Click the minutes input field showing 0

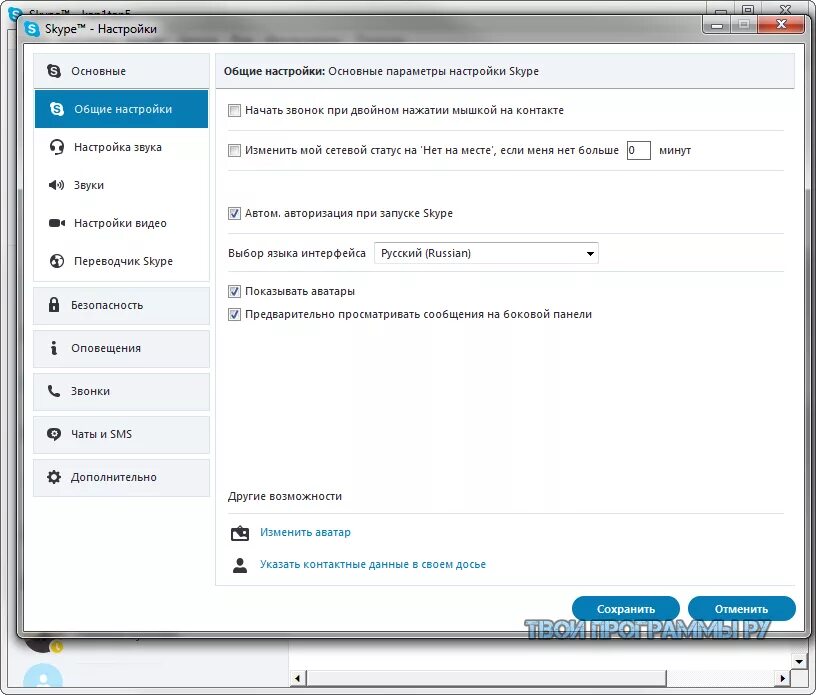(x=638, y=150)
